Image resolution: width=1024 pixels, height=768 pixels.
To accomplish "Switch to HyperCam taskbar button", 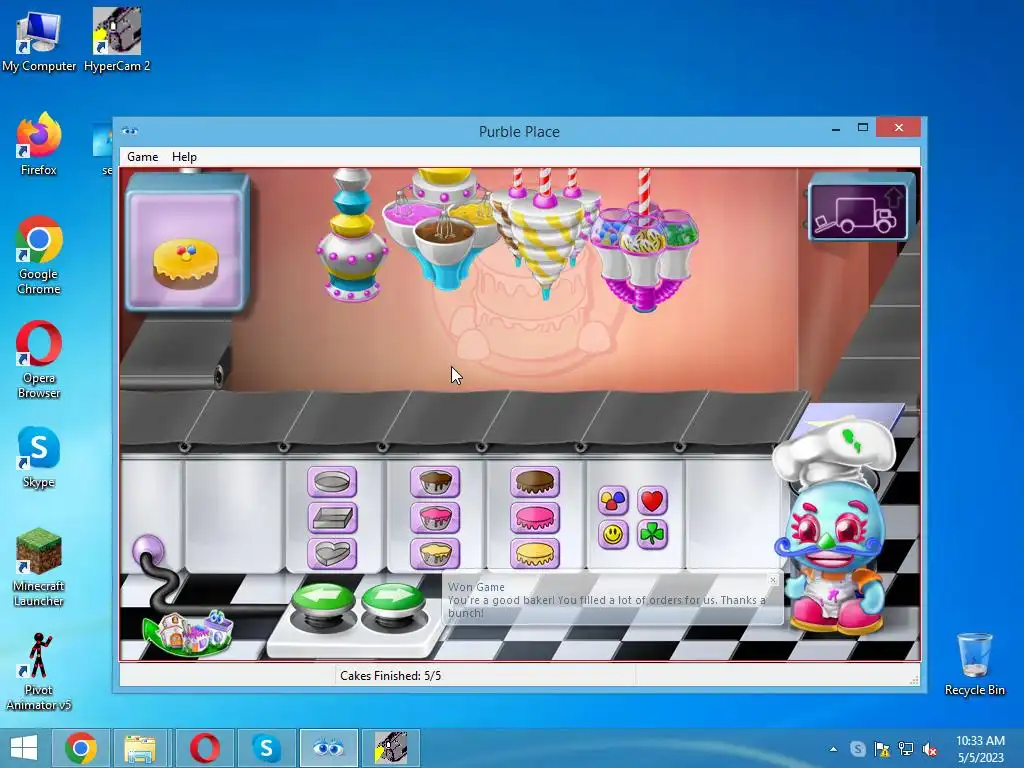I will point(391,748).
